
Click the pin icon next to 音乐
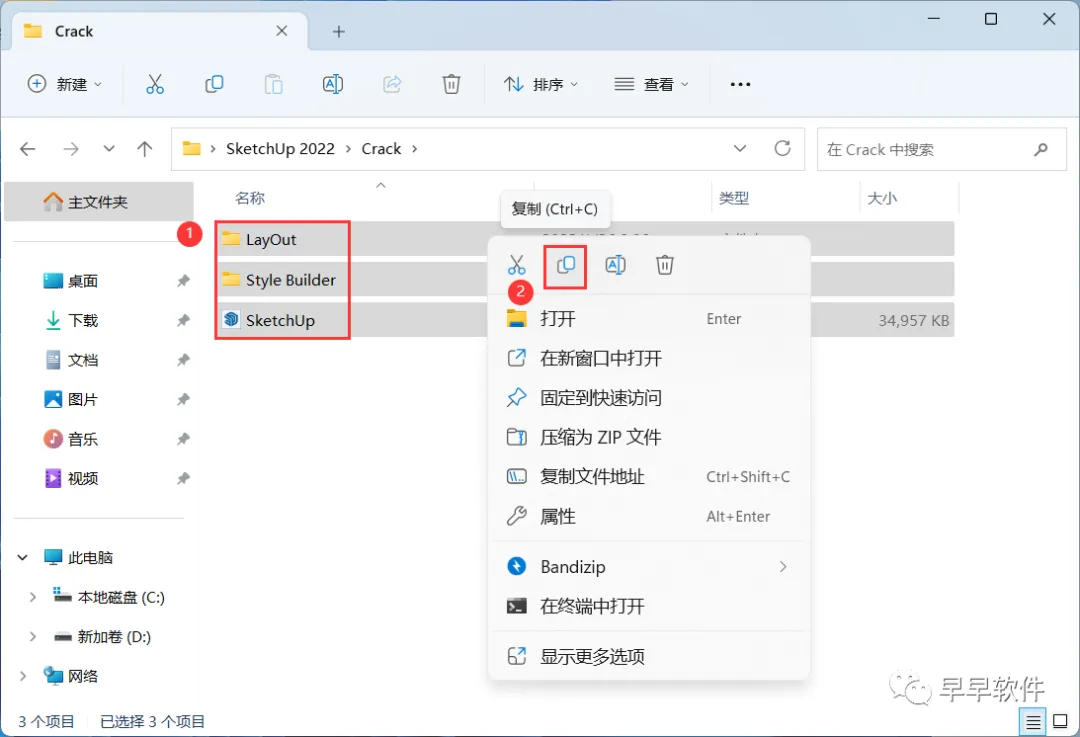(183, 439)
